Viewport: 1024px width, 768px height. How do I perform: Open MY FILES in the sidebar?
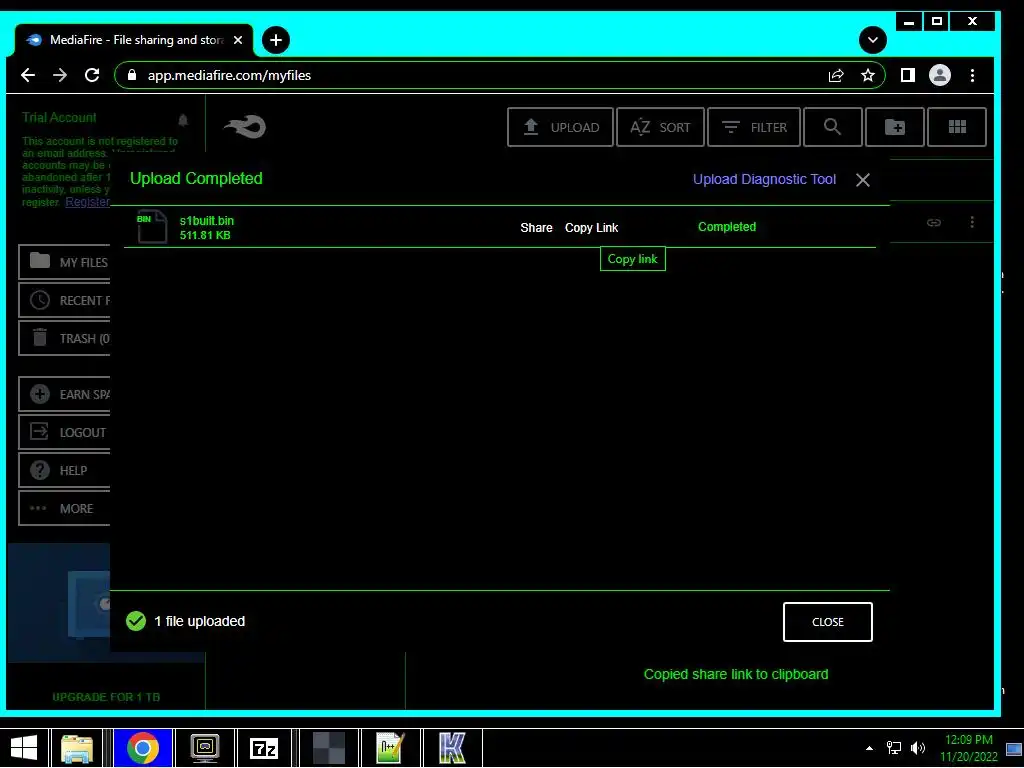[65, 262]
